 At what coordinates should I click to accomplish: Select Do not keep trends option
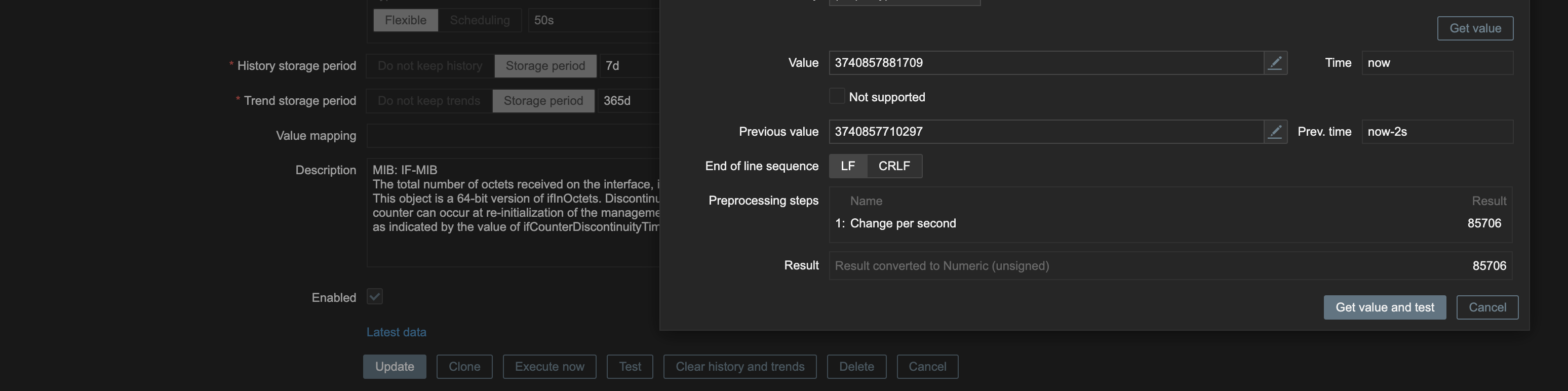pos(428,100)
